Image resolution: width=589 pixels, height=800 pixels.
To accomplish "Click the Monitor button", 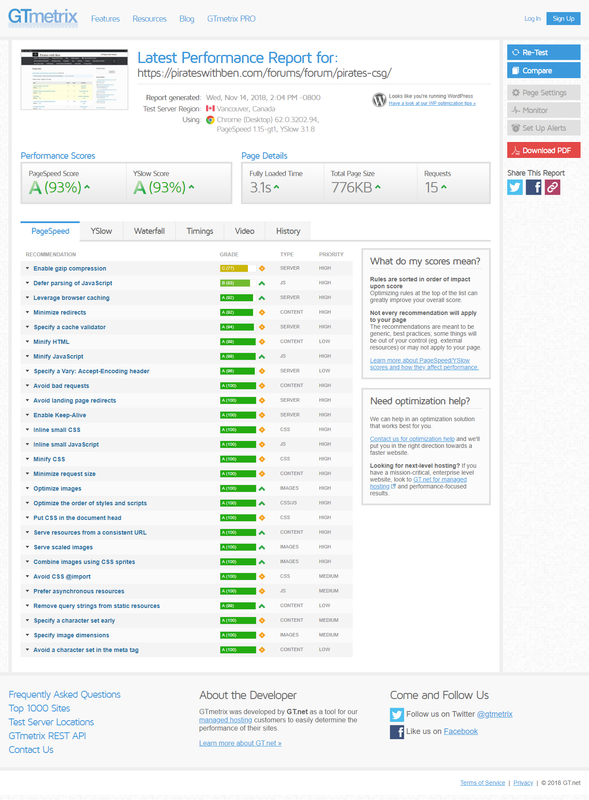I will pos(544,110).
